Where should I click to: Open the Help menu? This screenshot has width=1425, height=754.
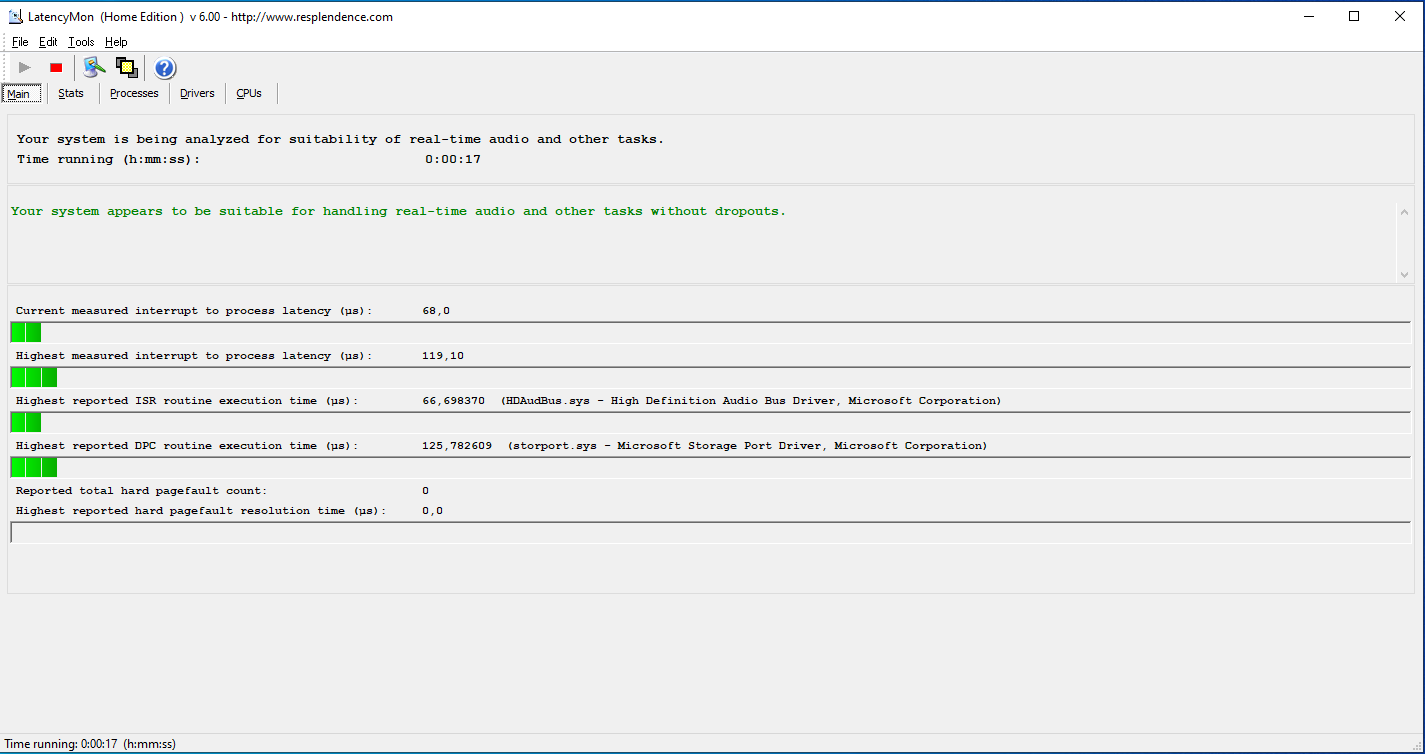coord(116,42)
